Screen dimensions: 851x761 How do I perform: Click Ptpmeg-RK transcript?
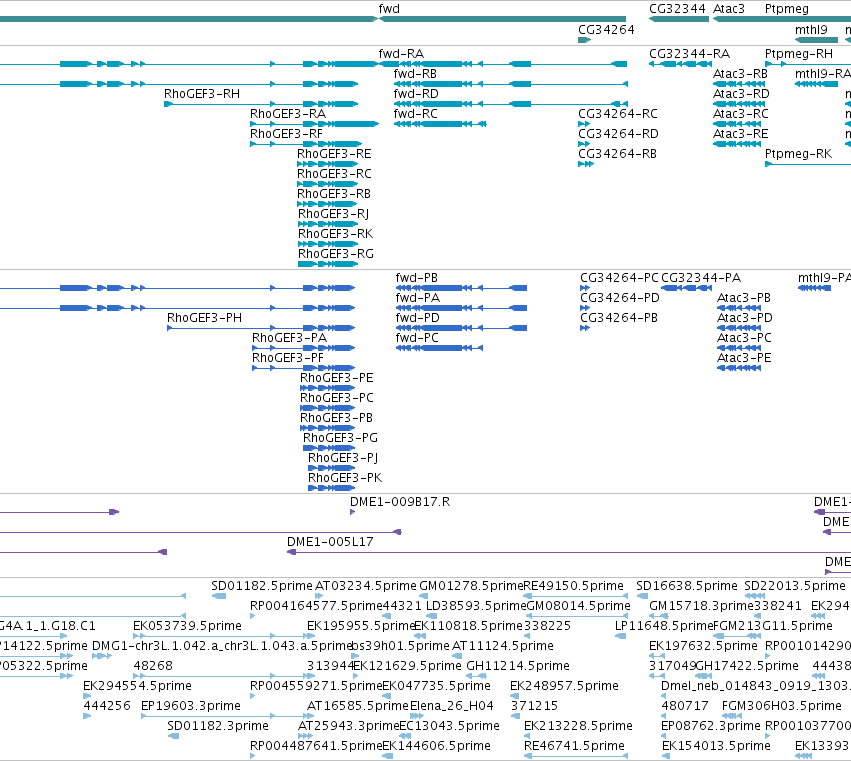798,154
